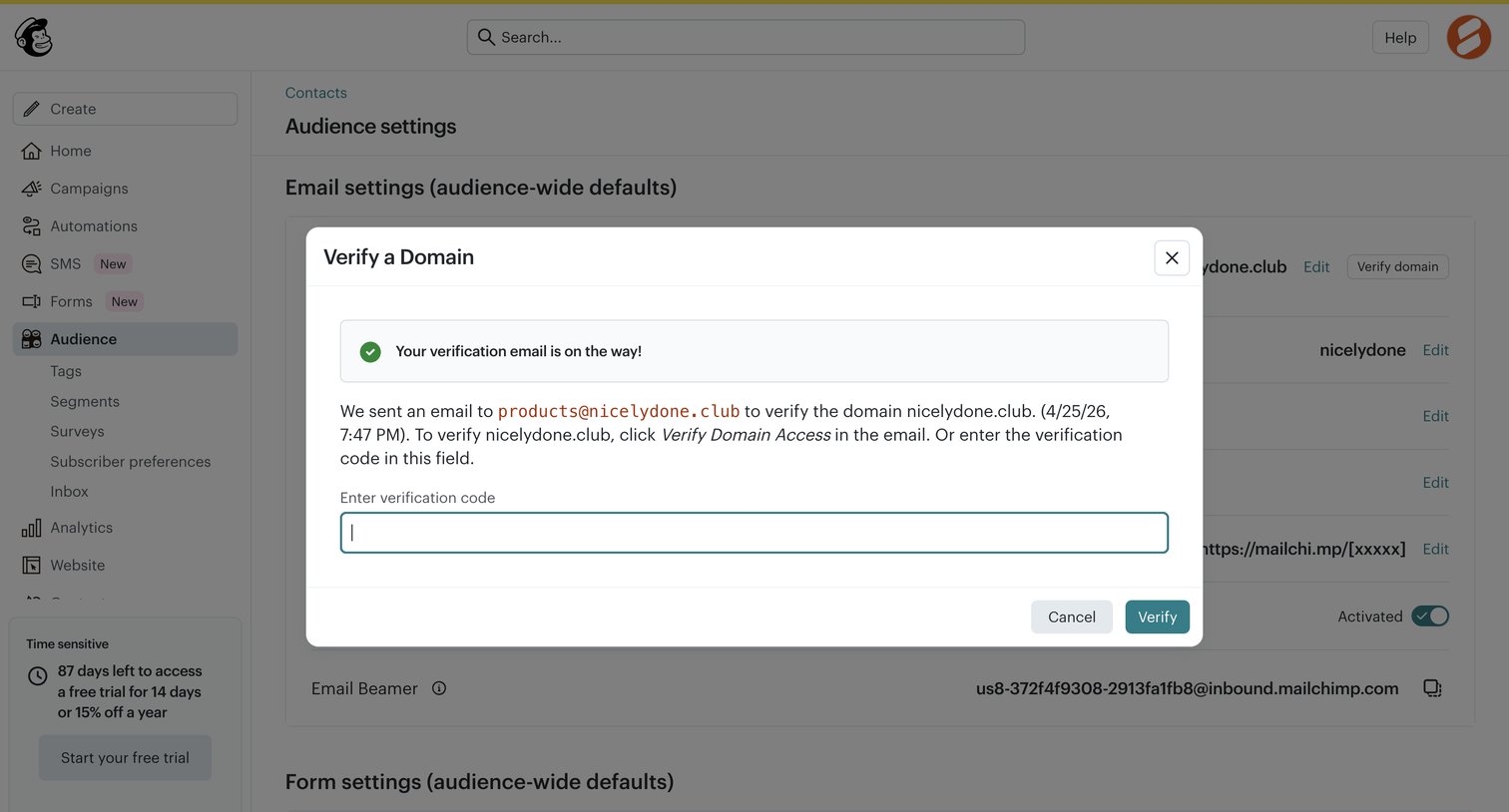Screen dimensions: 1509x812
Task: Click the Email Beamer label
Action: click(x=364, y=688)
